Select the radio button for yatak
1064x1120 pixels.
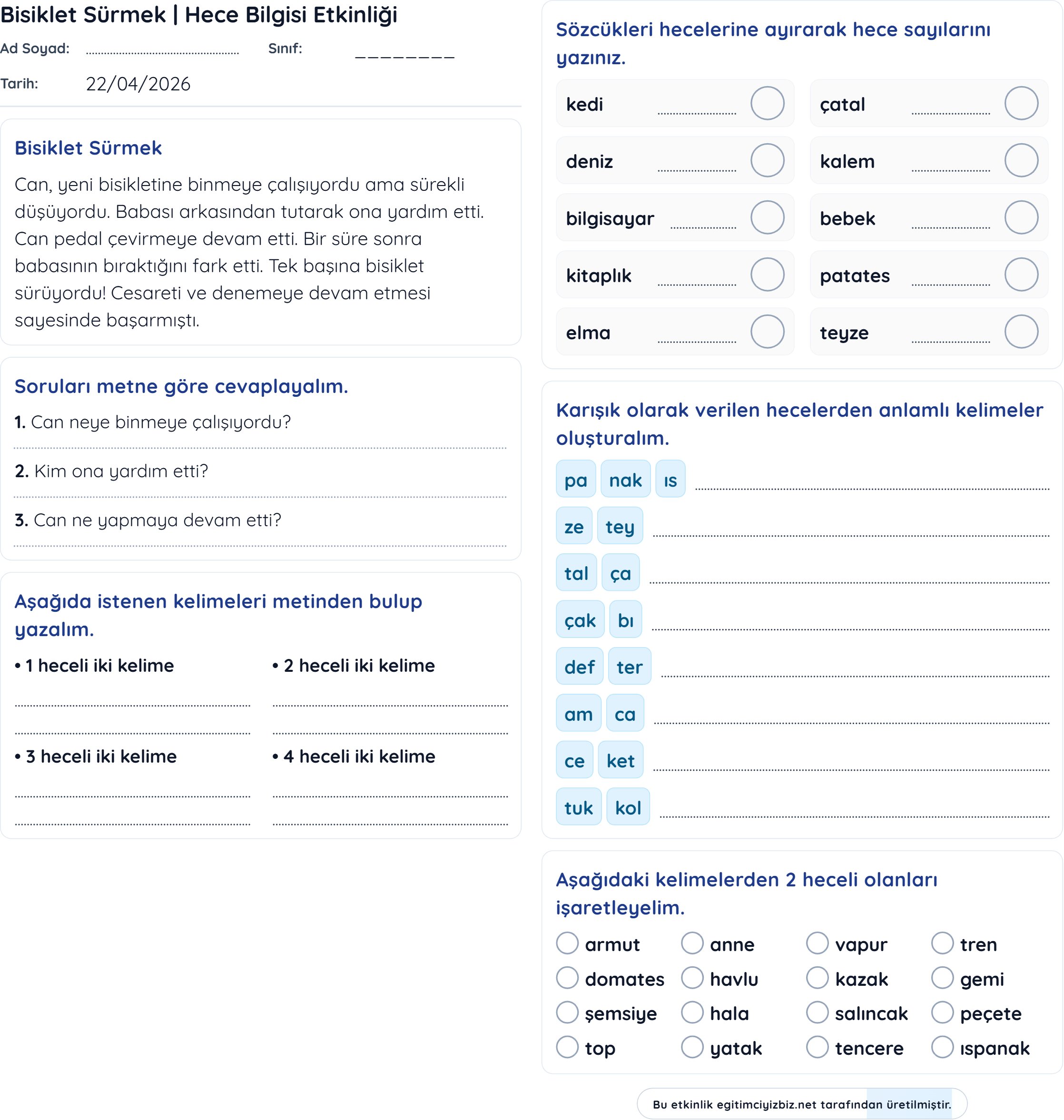692,1047
